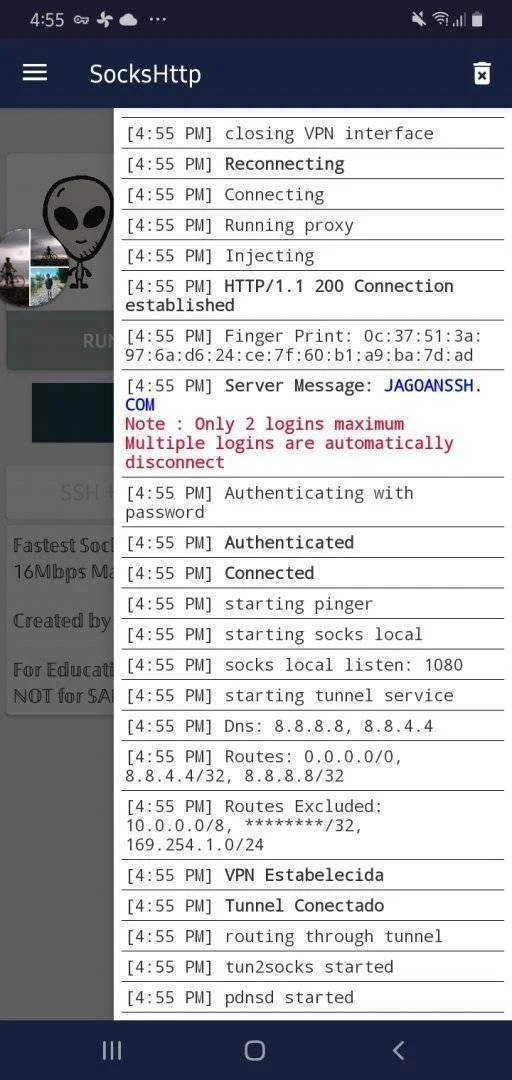The image size is (512, 1080).
Task: Tap the battery status icon
Action: (x=477, y=20)
